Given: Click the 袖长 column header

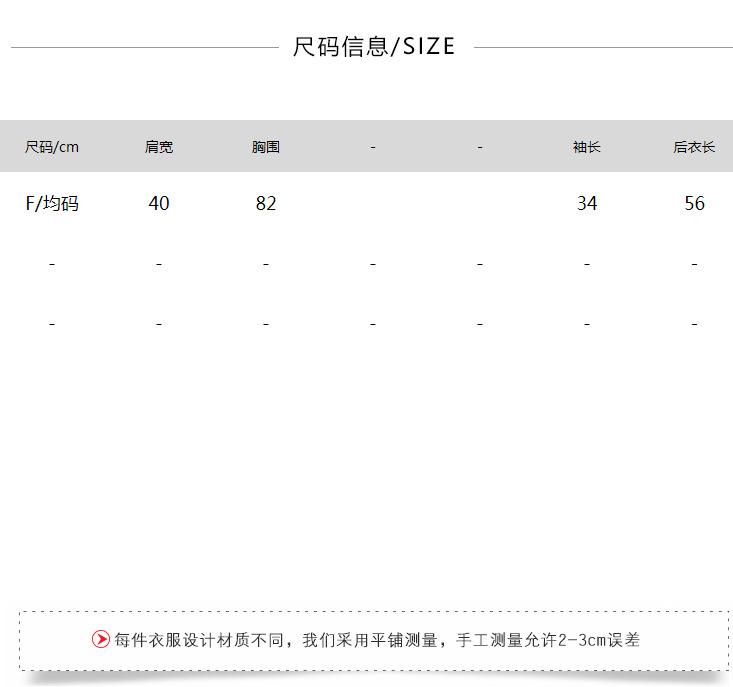Looking at the screenshot, I should coord(587,147).
